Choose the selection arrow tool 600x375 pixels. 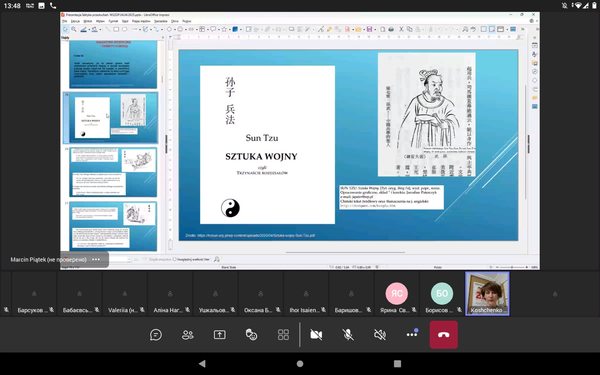(x=65, y=29)
